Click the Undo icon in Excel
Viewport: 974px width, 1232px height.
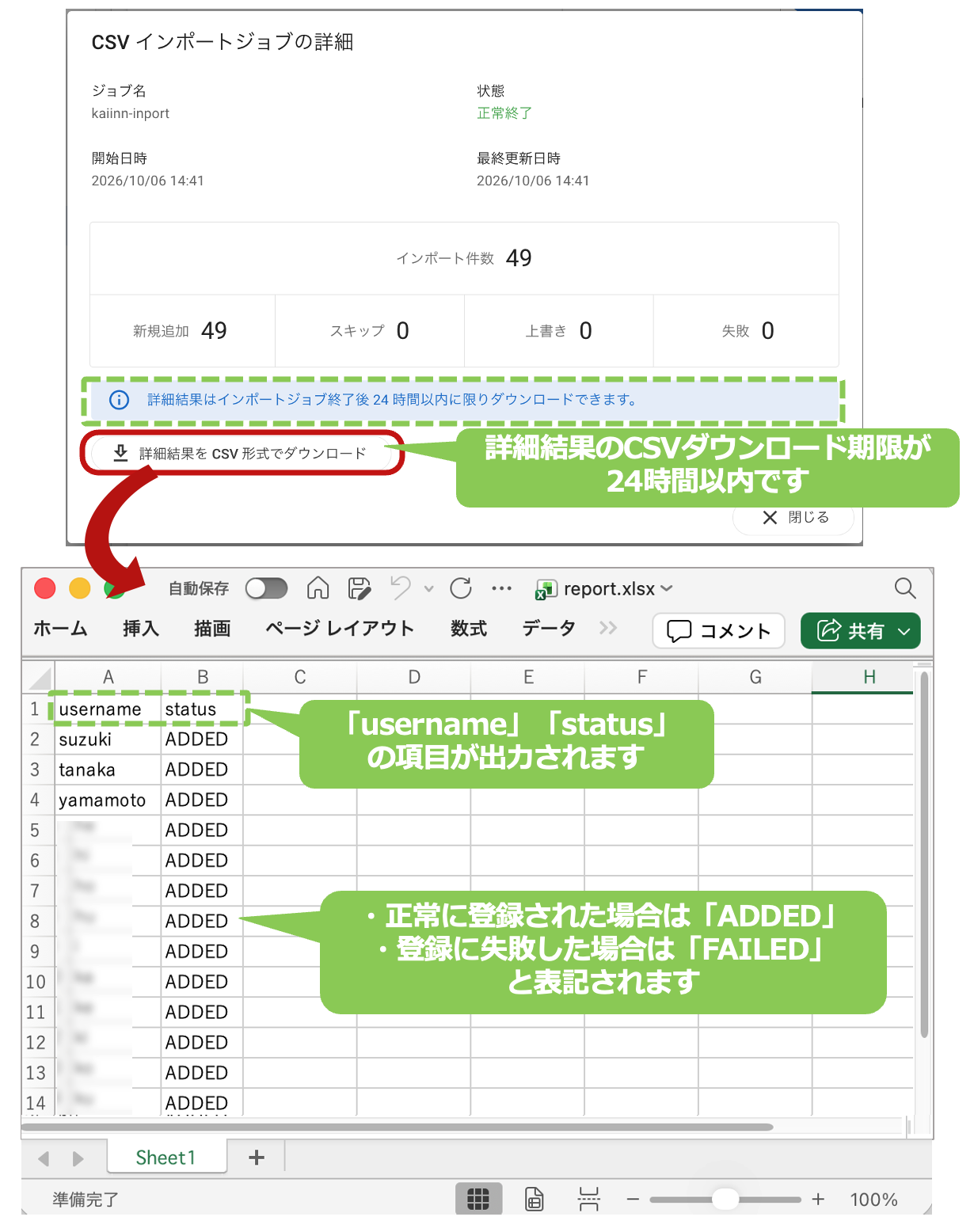point(401,588)
